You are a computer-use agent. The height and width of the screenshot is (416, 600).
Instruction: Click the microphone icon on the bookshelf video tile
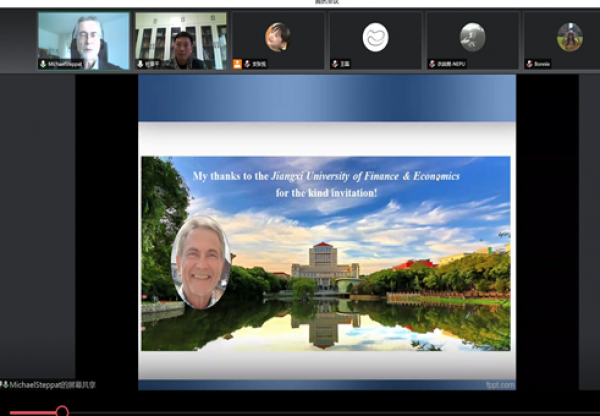140,64
